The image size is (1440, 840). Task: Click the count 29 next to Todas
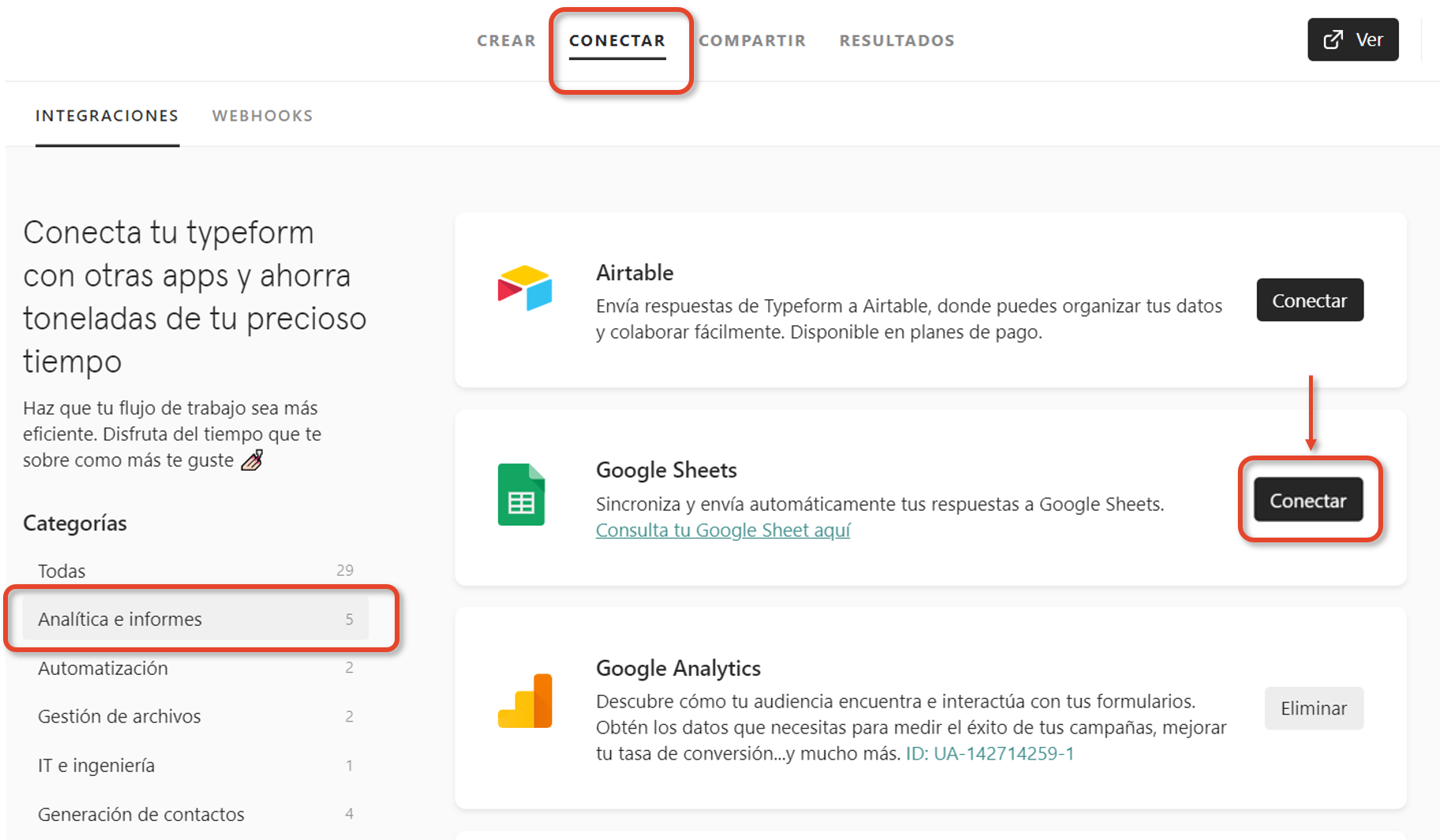coord(345,570)
